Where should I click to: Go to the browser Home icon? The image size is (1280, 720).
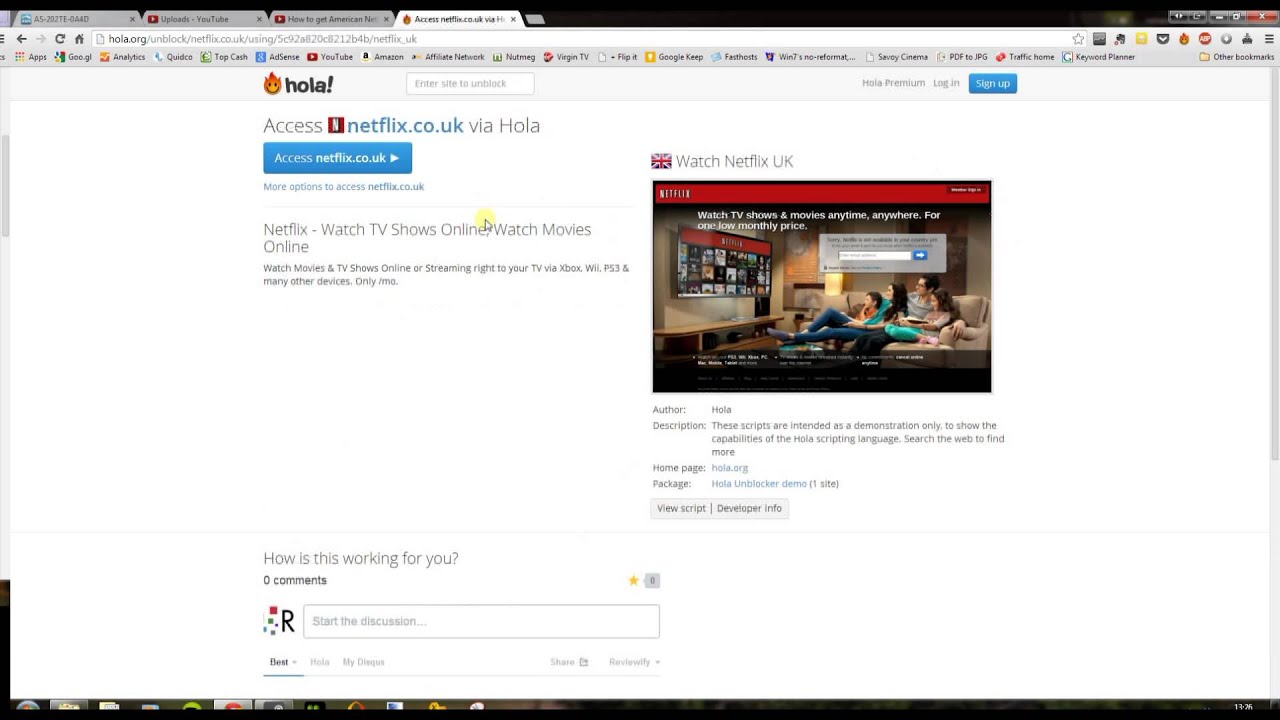coord(79,39)
